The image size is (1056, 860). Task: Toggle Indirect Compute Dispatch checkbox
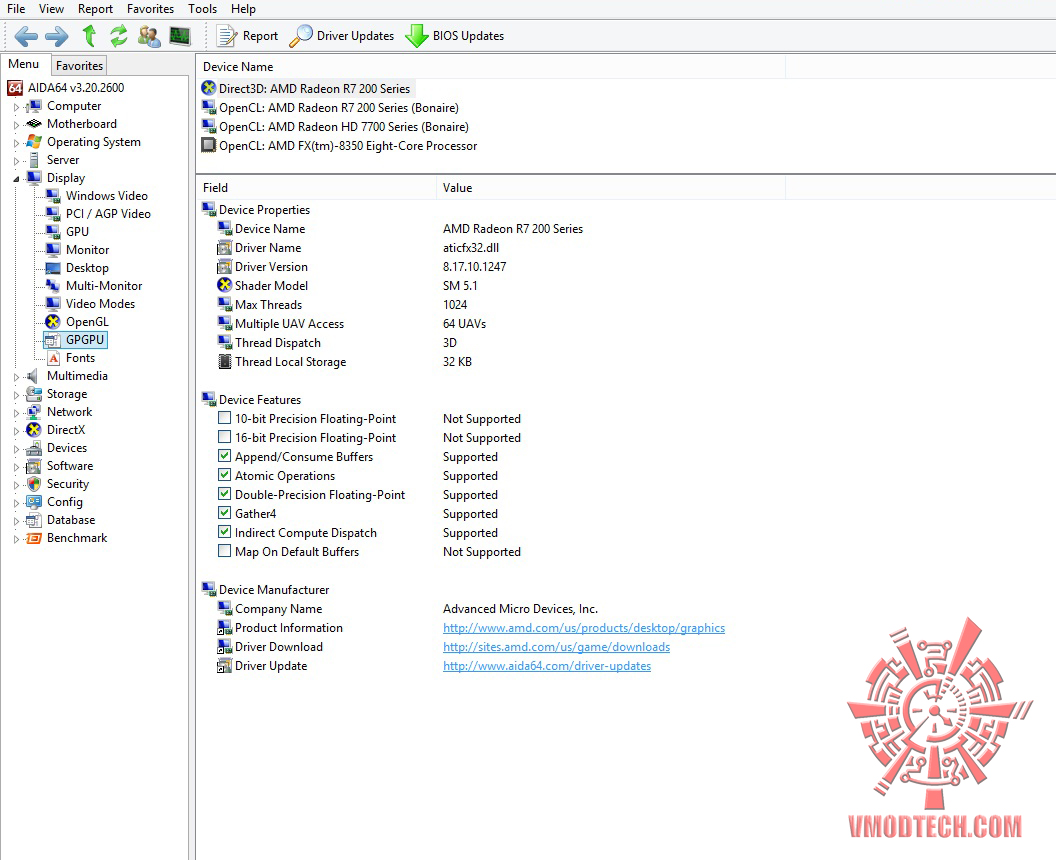pos(224,531)
